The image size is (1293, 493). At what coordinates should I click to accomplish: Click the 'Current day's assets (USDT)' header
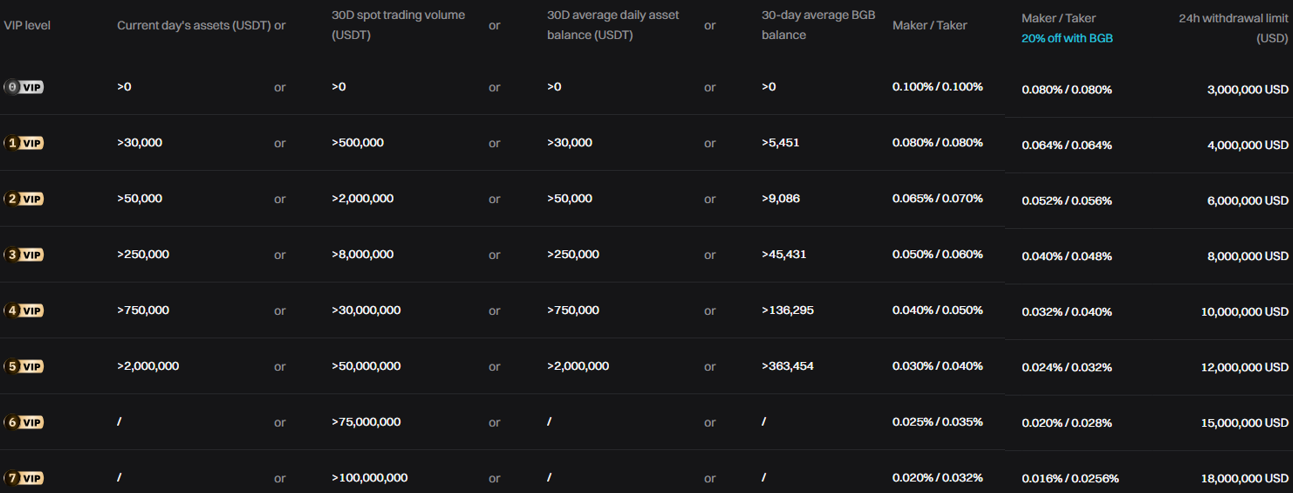coord(194,25)
